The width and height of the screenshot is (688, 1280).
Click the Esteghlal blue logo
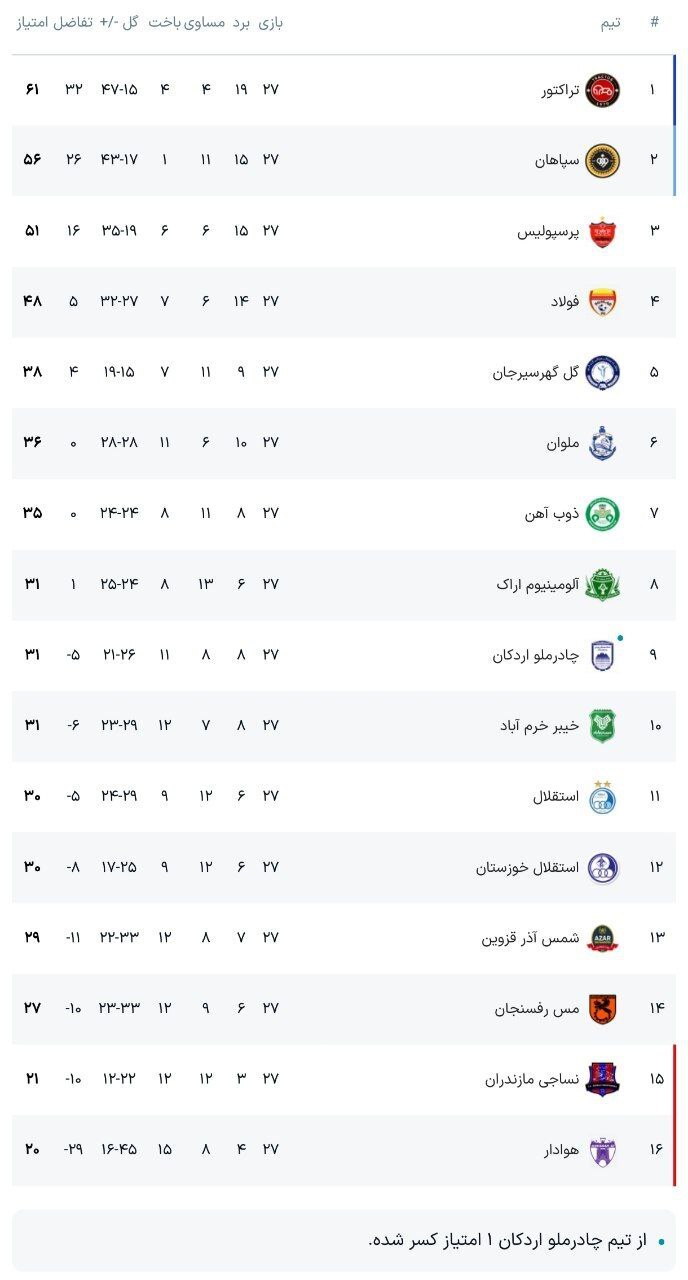602,797
